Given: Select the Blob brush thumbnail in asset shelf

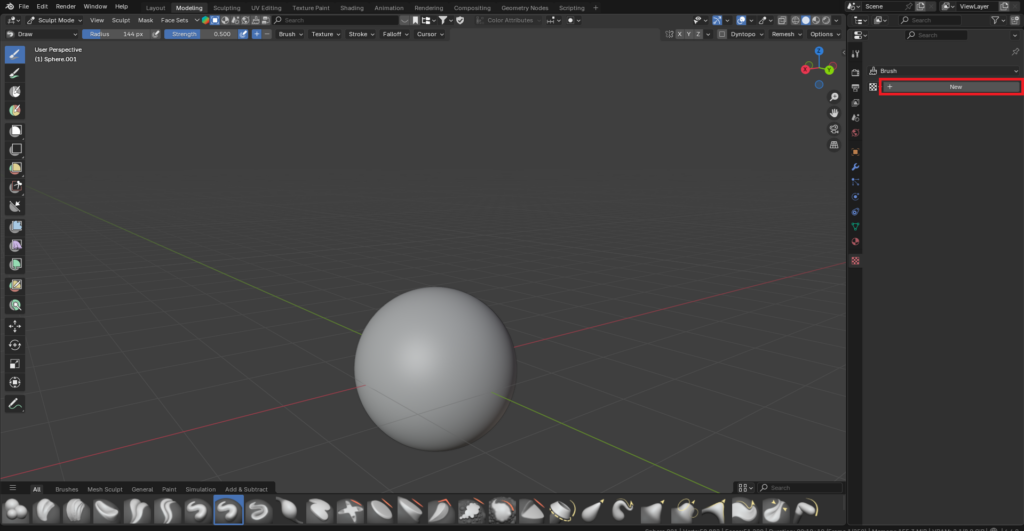Looking at the screenshot, I should coord(16,511).
